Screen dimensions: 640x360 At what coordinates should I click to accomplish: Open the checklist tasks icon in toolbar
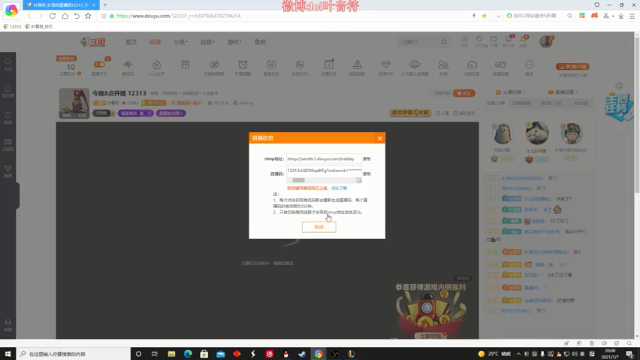[329, 64]
